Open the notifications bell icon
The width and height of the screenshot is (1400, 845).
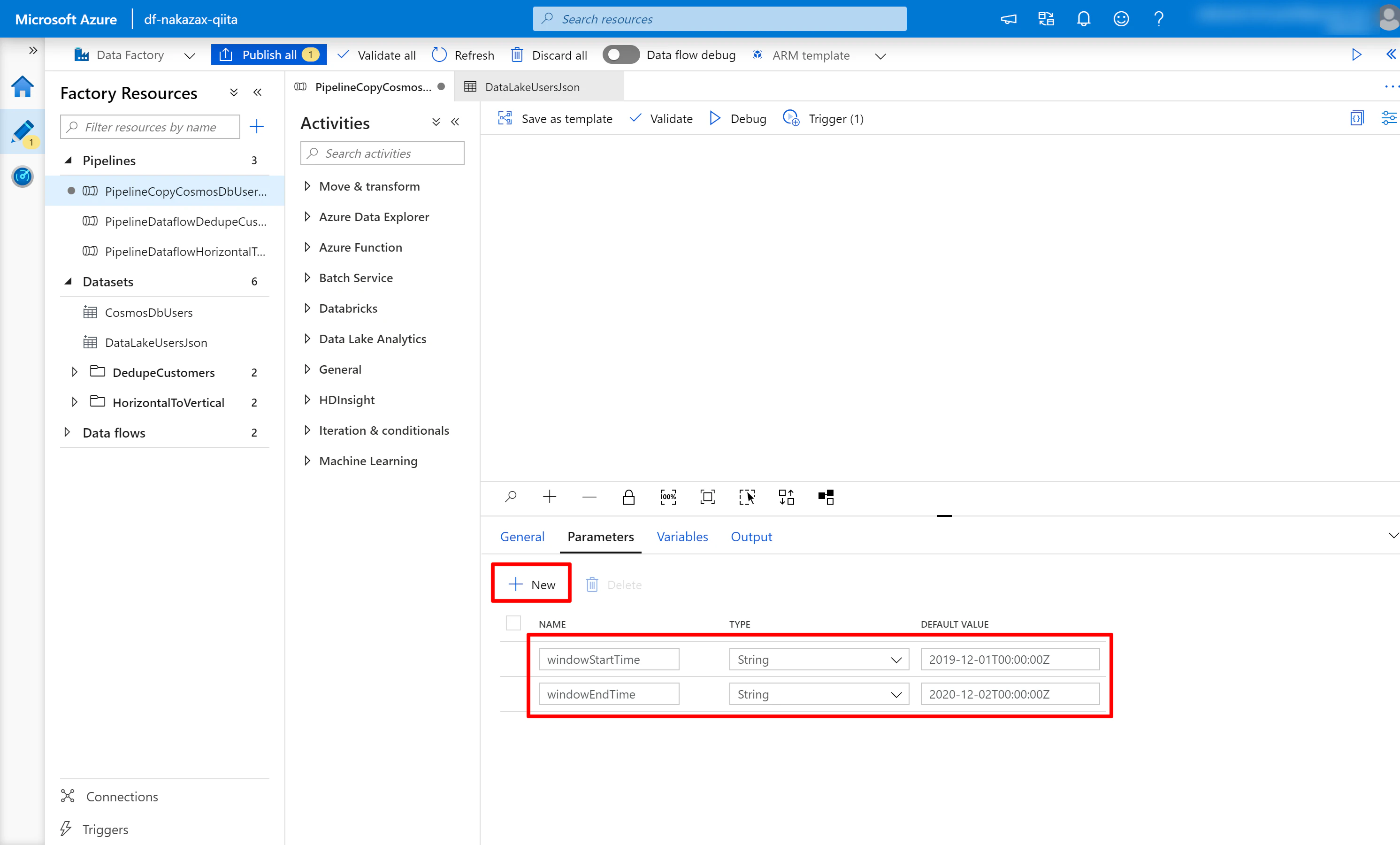(1083, 19)
